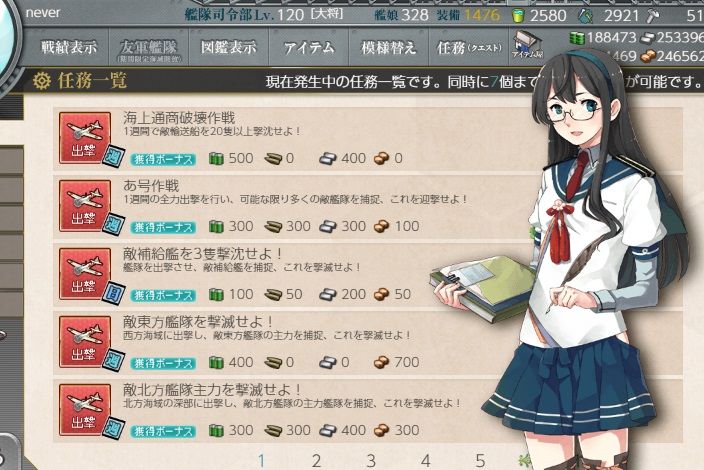Jump to quest page 5

tap(480, 461)
